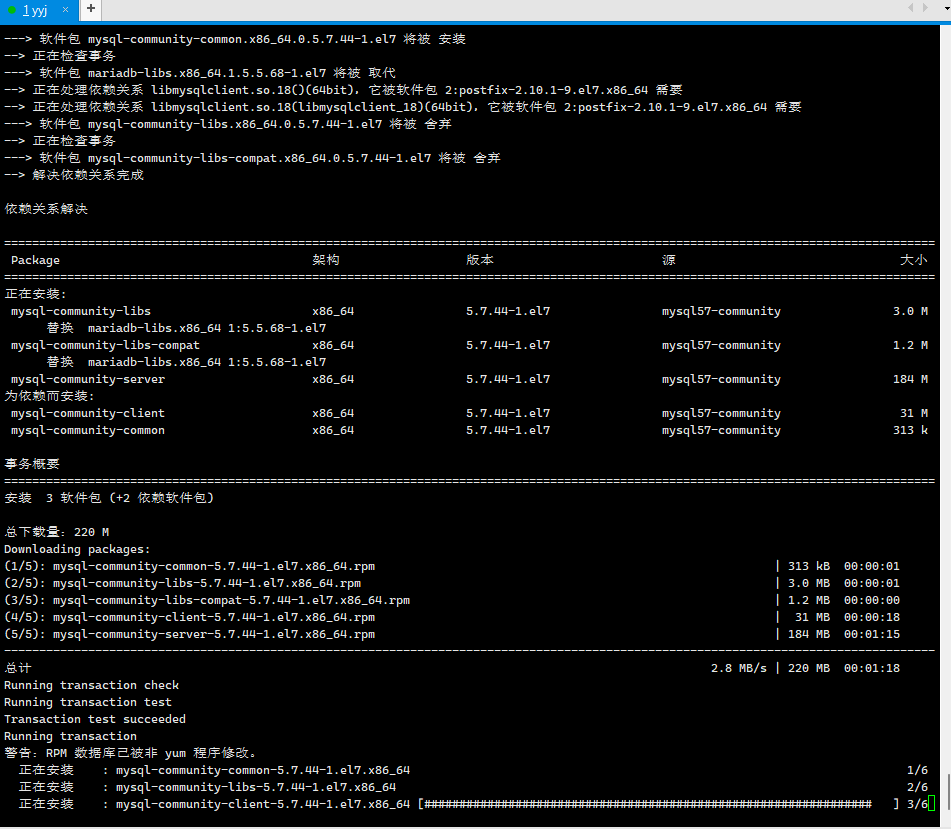The image size is (951, 829).
Task: Click the '2/6' install counter
Action: pos(917,787)
